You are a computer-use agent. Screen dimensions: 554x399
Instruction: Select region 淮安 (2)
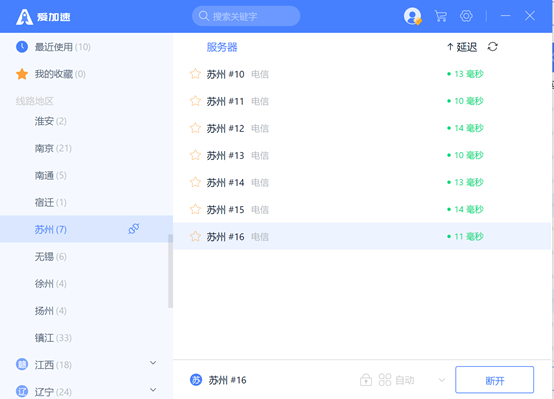click(51, 121)
